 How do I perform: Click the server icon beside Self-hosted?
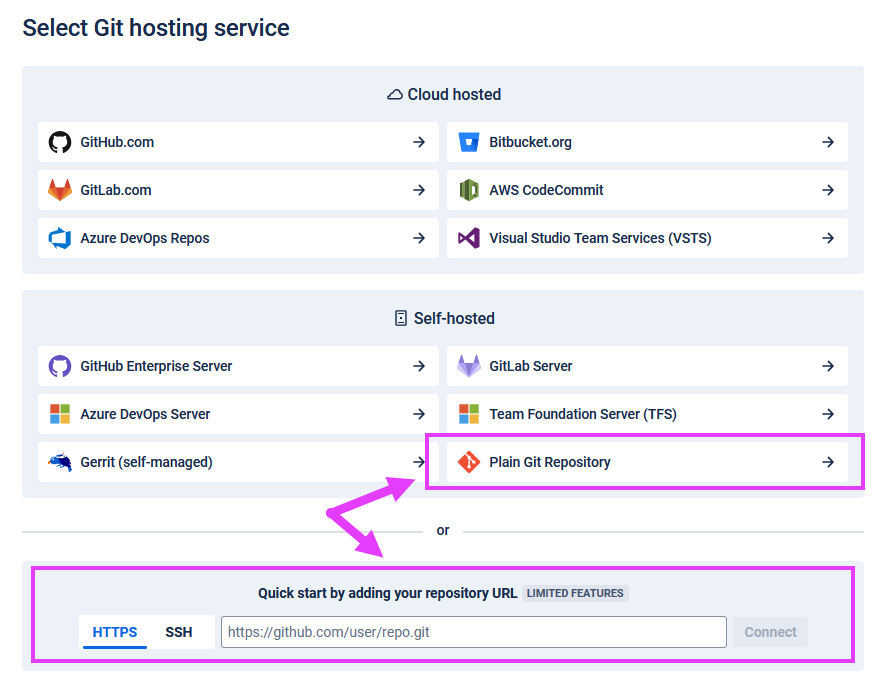401,319
